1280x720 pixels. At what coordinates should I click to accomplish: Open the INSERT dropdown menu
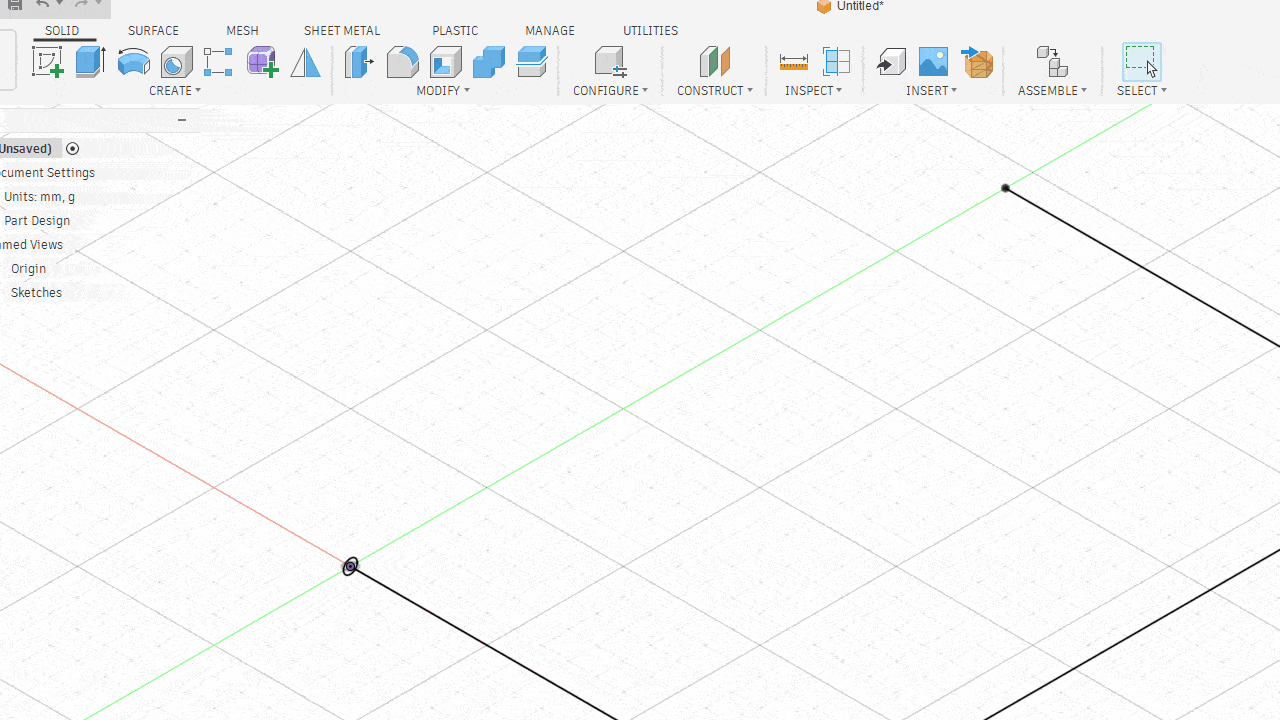pyautogui.click(x=931, y=91)
